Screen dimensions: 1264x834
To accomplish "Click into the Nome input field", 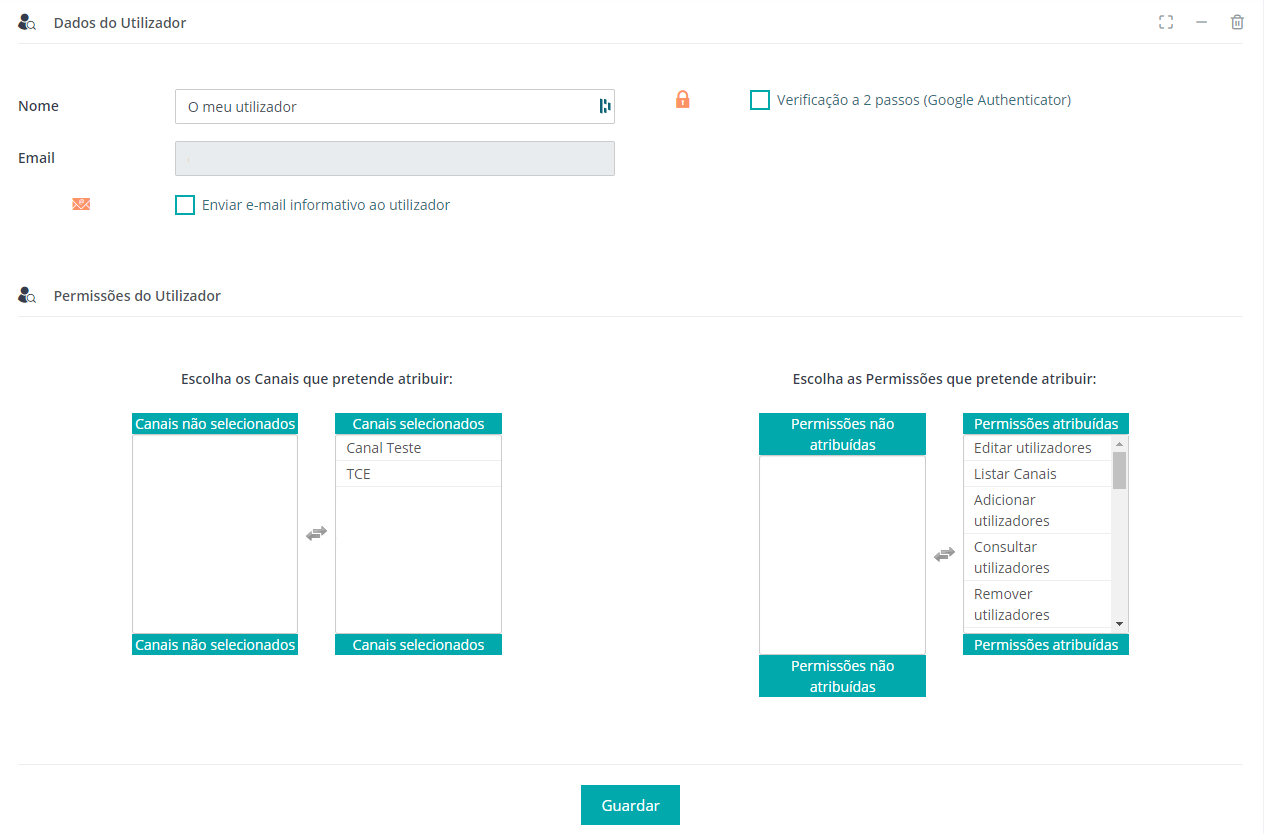I will pos(385,107).
